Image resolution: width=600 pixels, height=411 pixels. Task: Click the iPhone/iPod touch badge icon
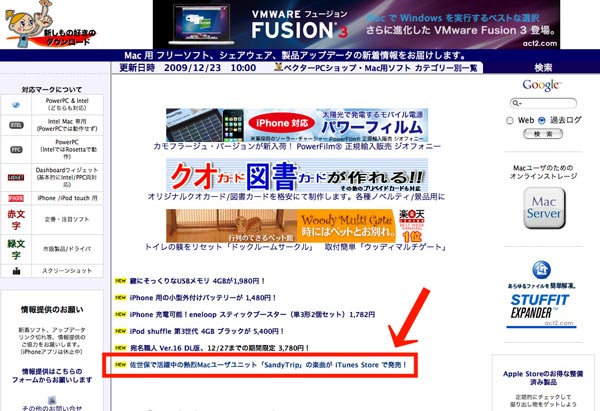coord(16,198)
